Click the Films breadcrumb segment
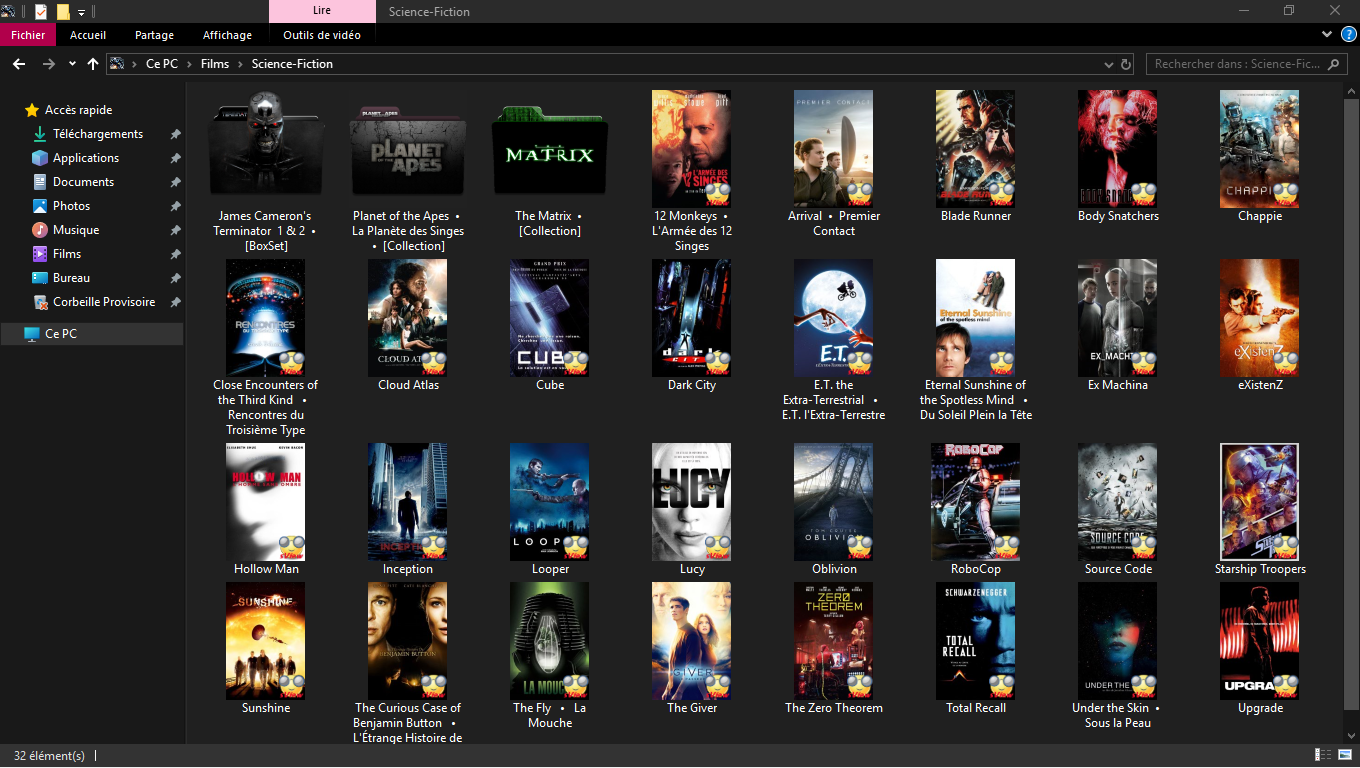This screenshot has height=768, width=1360. [215, 64]
